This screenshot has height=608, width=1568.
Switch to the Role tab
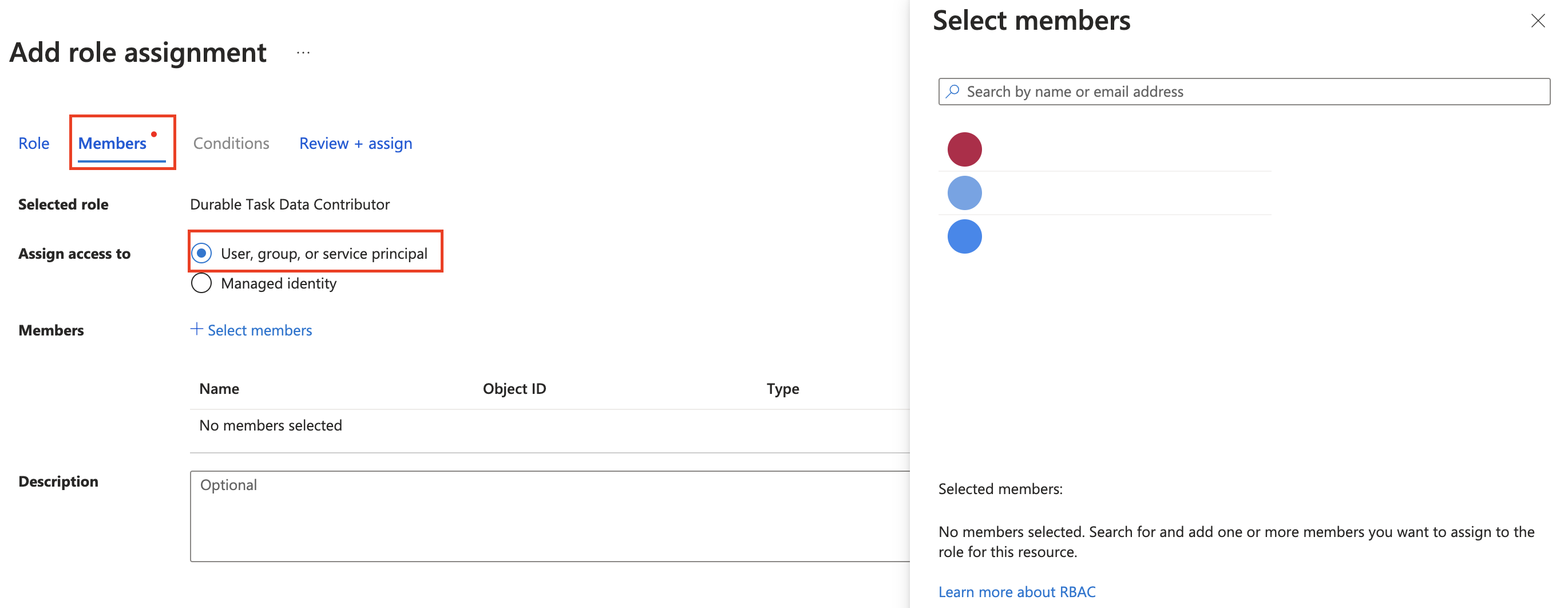(34, 143)
